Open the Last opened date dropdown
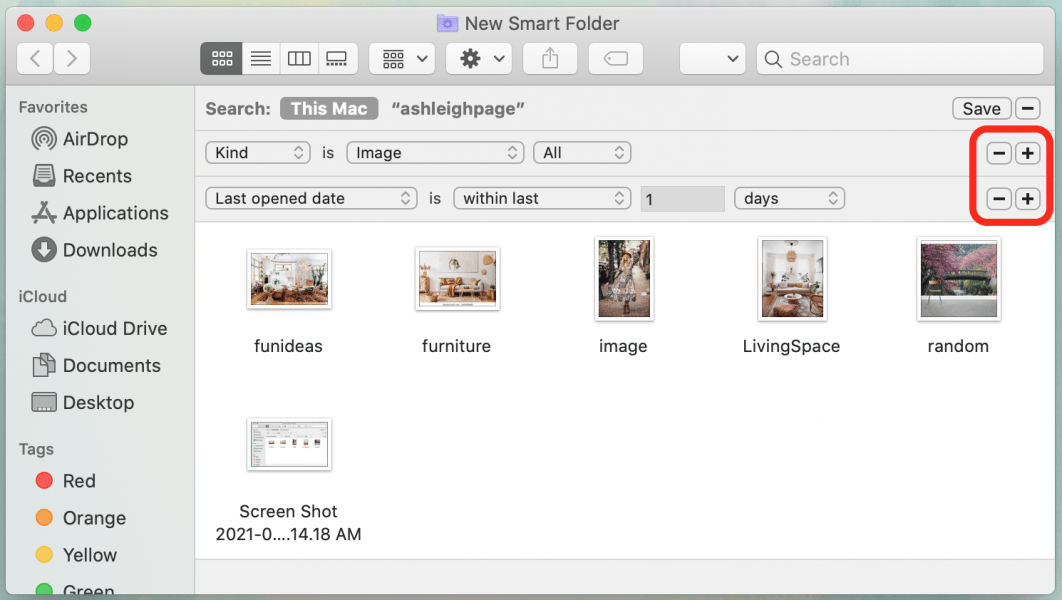Screen dimensions: 1062x600 311,198
